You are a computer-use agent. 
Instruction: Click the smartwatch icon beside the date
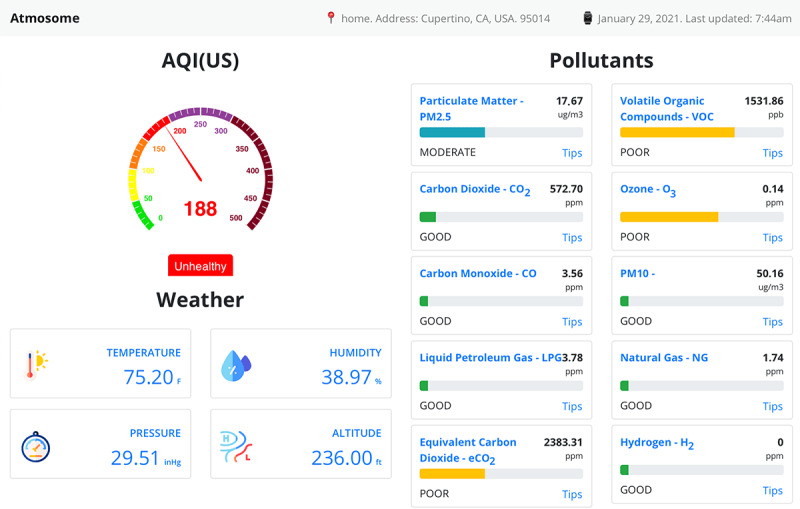[x=588, y=18]
